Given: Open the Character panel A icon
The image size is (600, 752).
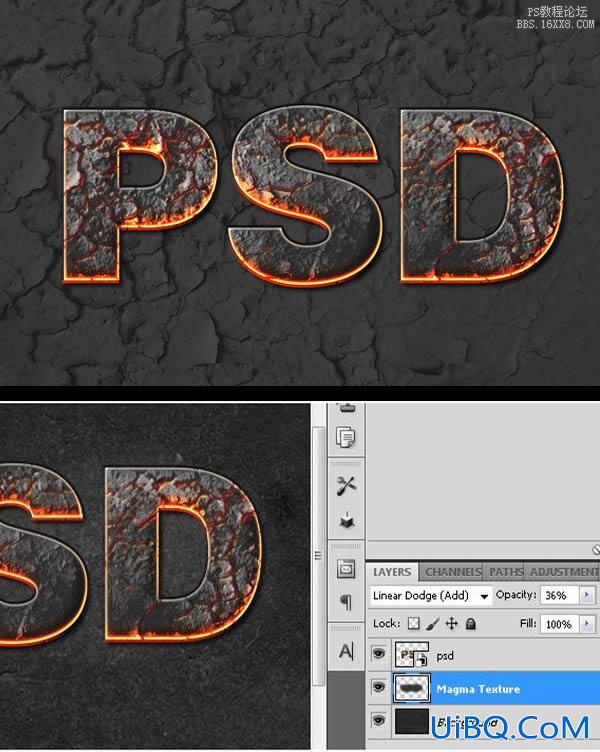Looking at the screenshot, I should pos(346,651).
